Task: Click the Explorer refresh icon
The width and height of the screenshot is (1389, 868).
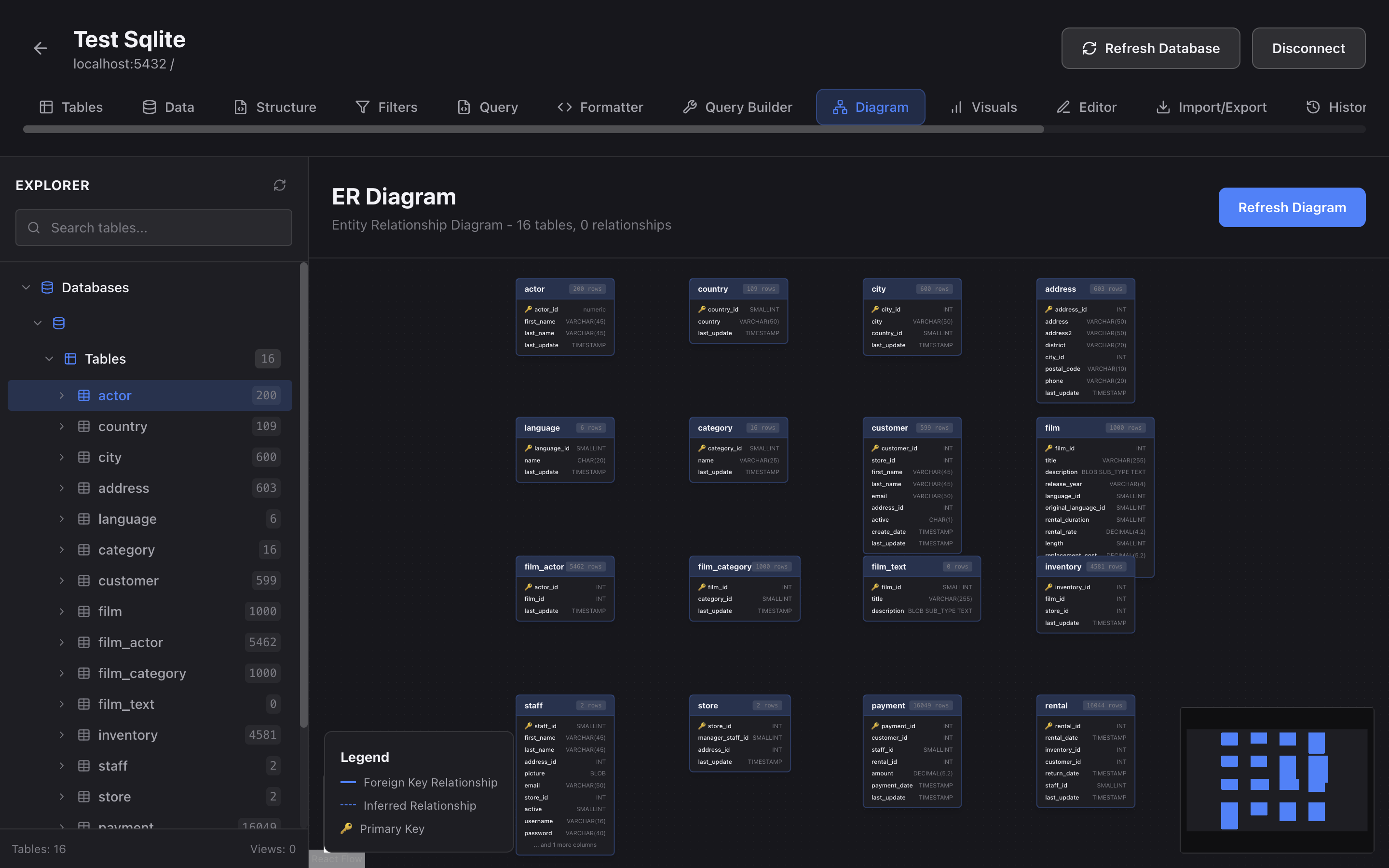Action: pos(280,185)
